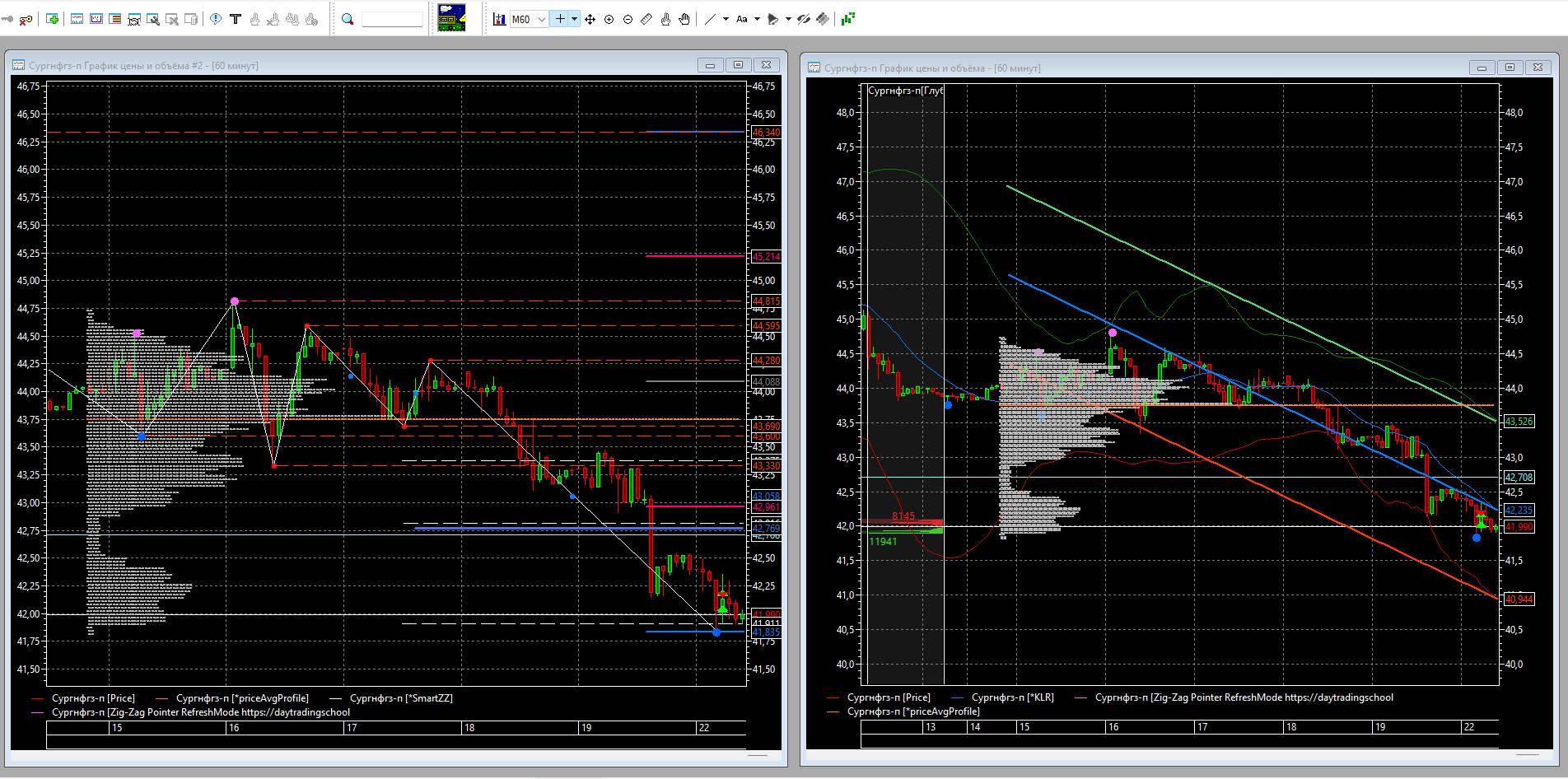
Task: Click the magnifier search icon
Action: [348, 19]
